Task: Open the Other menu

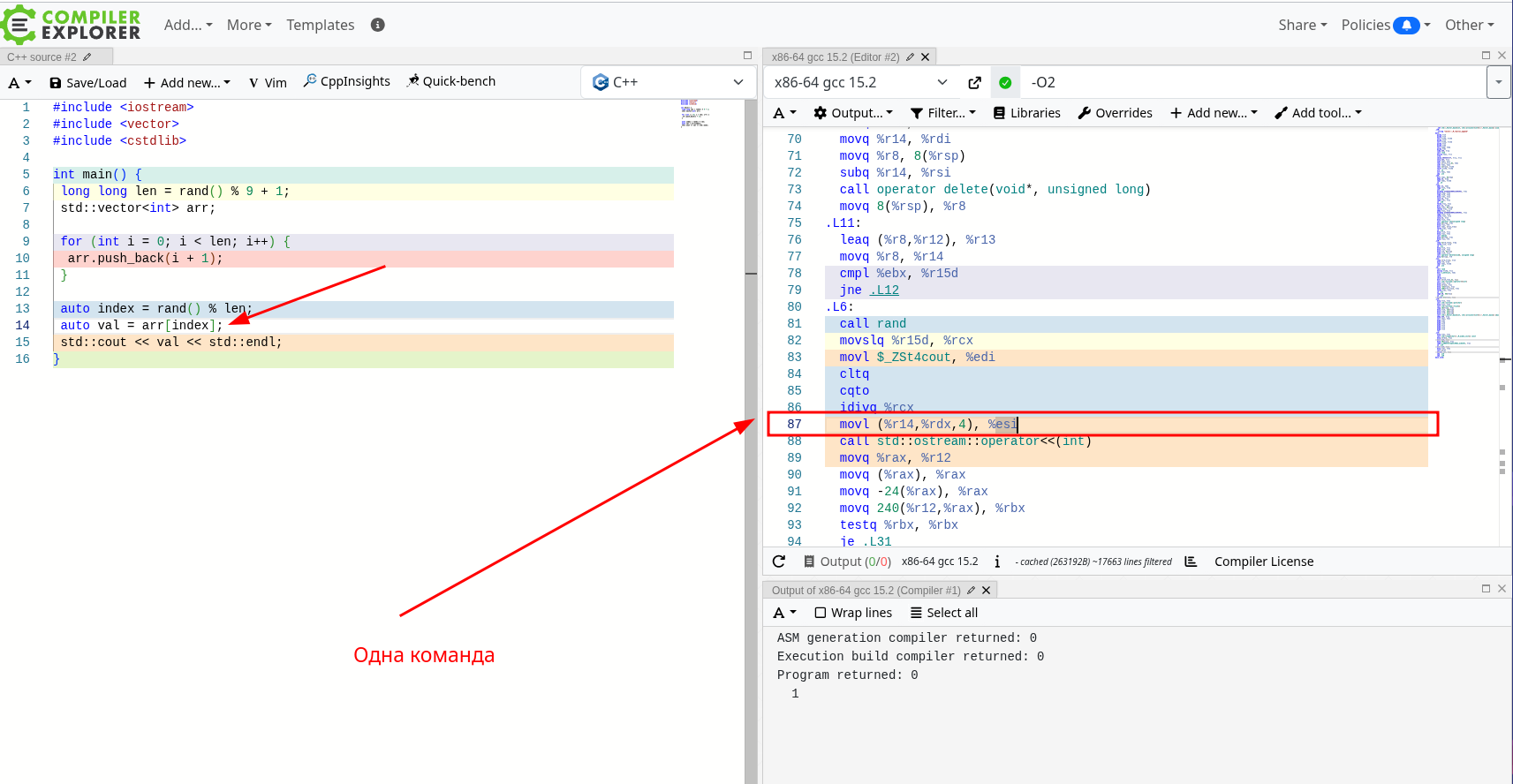Action: coord(1470,25)
